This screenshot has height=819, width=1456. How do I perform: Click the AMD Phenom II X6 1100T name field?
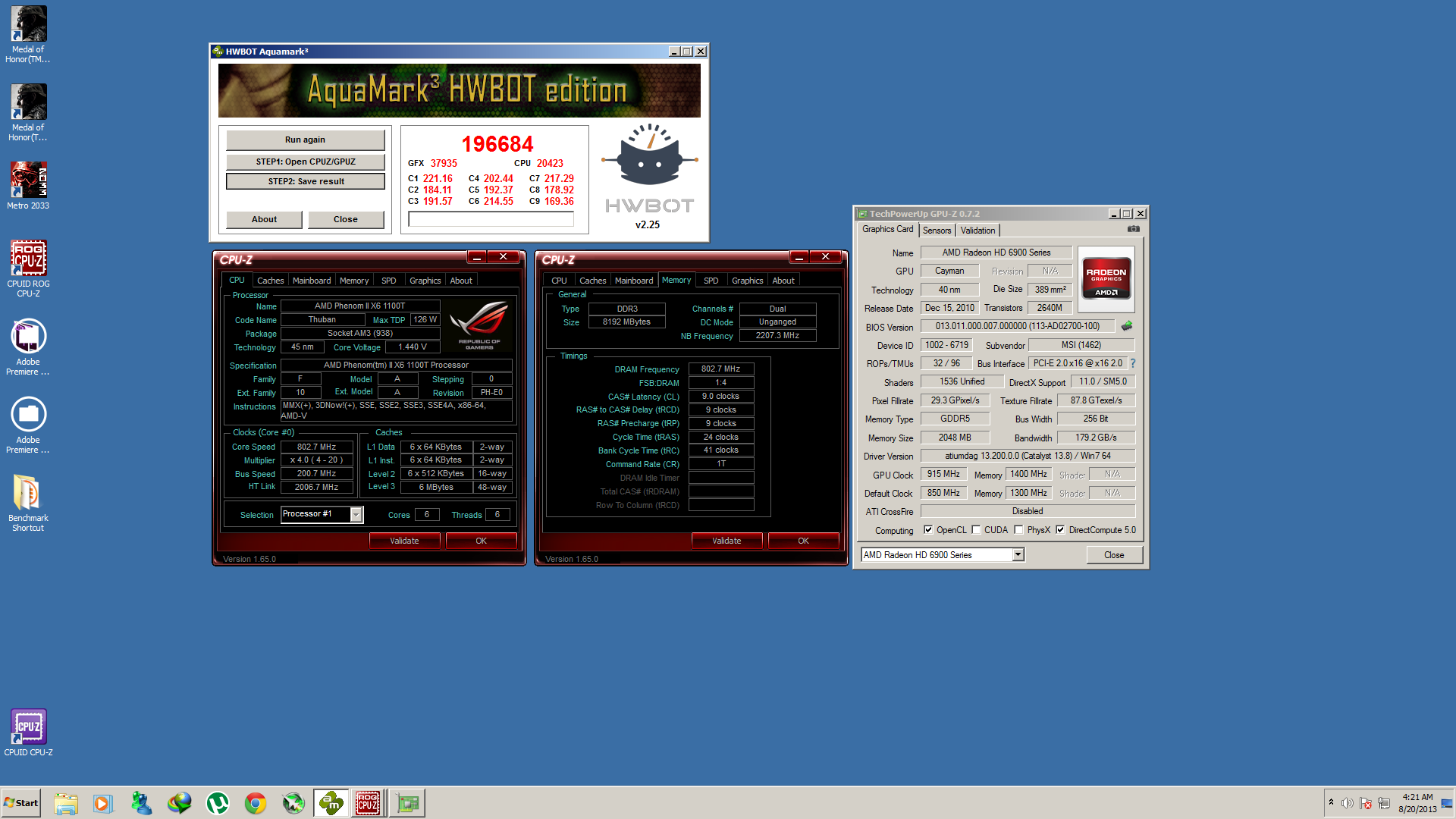[359, 306]
